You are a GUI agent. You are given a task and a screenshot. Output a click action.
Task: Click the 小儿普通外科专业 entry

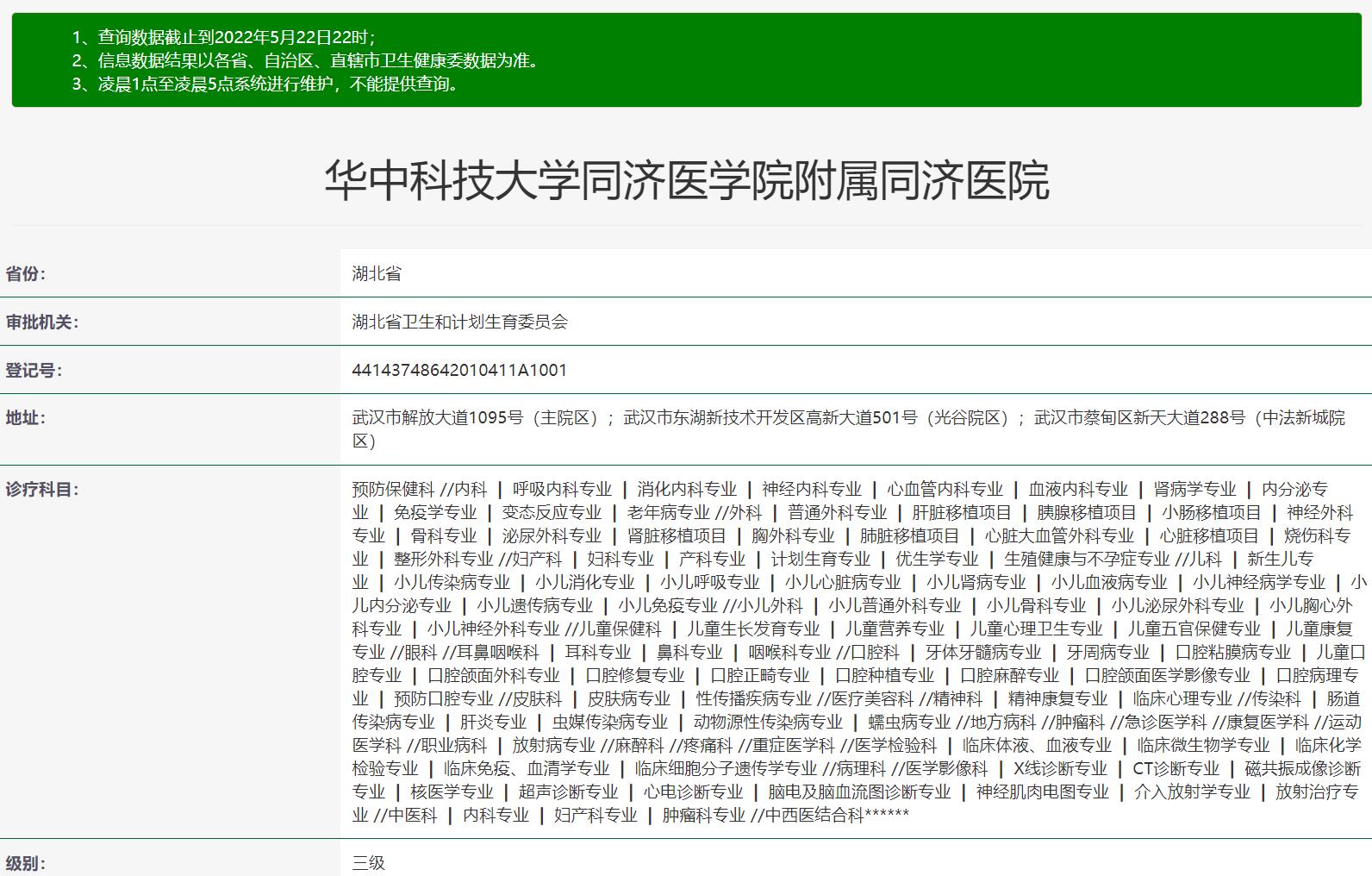pos(895,606)
